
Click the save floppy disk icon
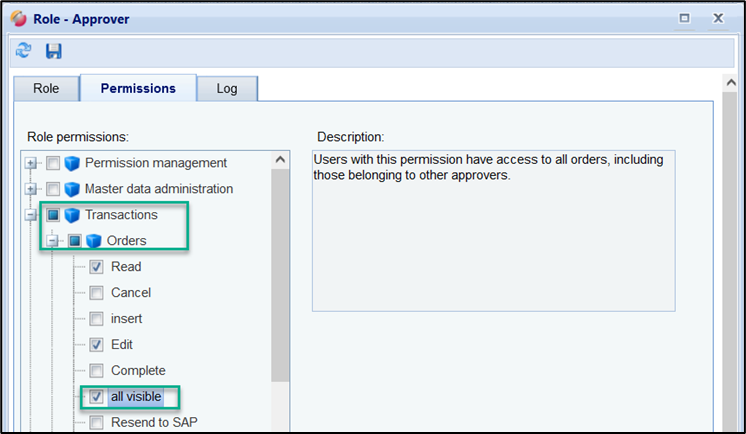pyautogui.click(x=54, y=50)
